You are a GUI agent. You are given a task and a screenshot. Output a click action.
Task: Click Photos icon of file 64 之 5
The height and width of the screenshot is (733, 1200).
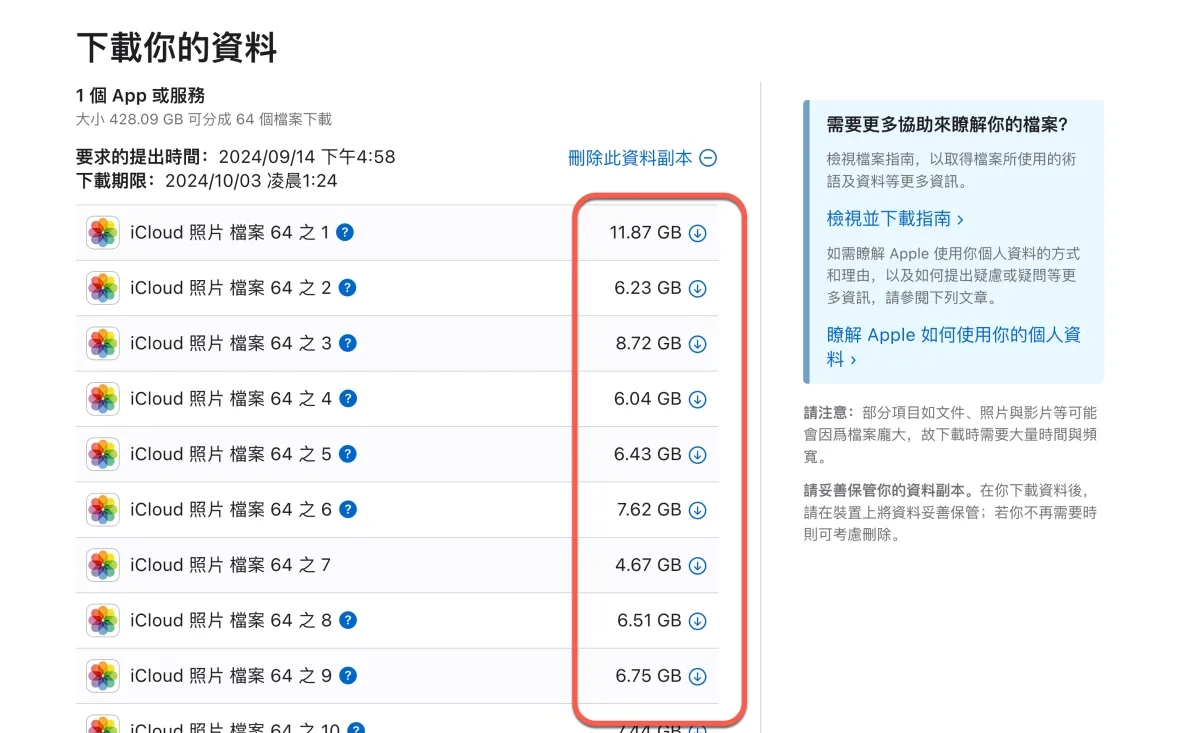(x=103, y=454)
